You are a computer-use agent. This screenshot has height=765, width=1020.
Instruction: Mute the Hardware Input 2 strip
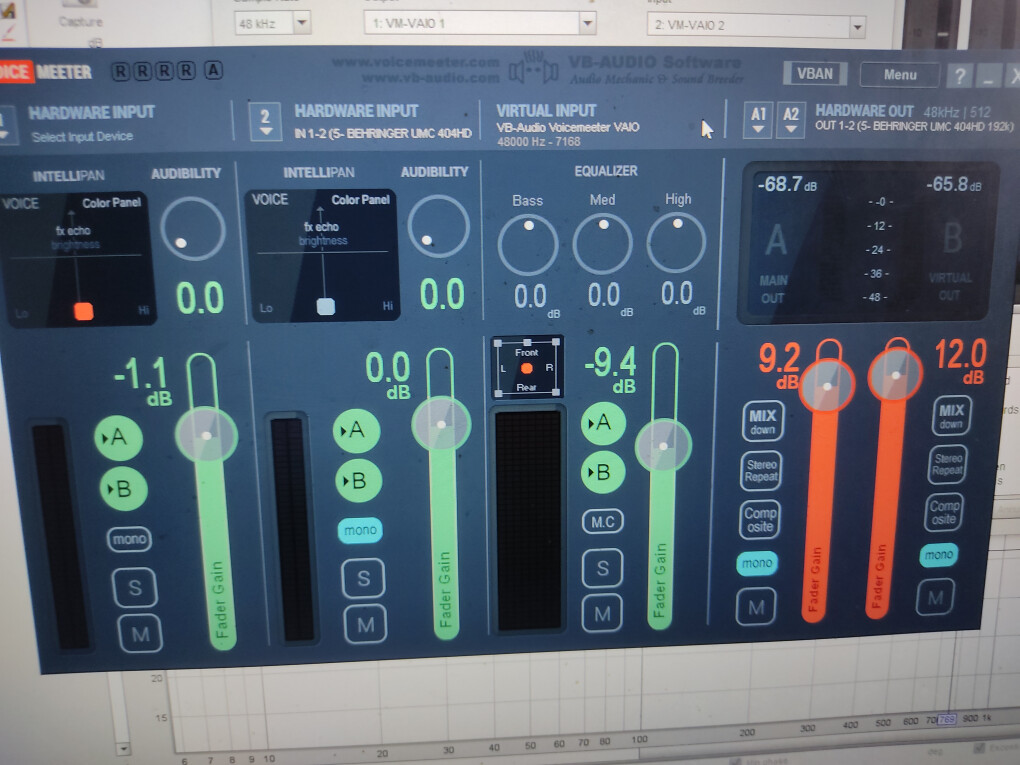(366, 624)
